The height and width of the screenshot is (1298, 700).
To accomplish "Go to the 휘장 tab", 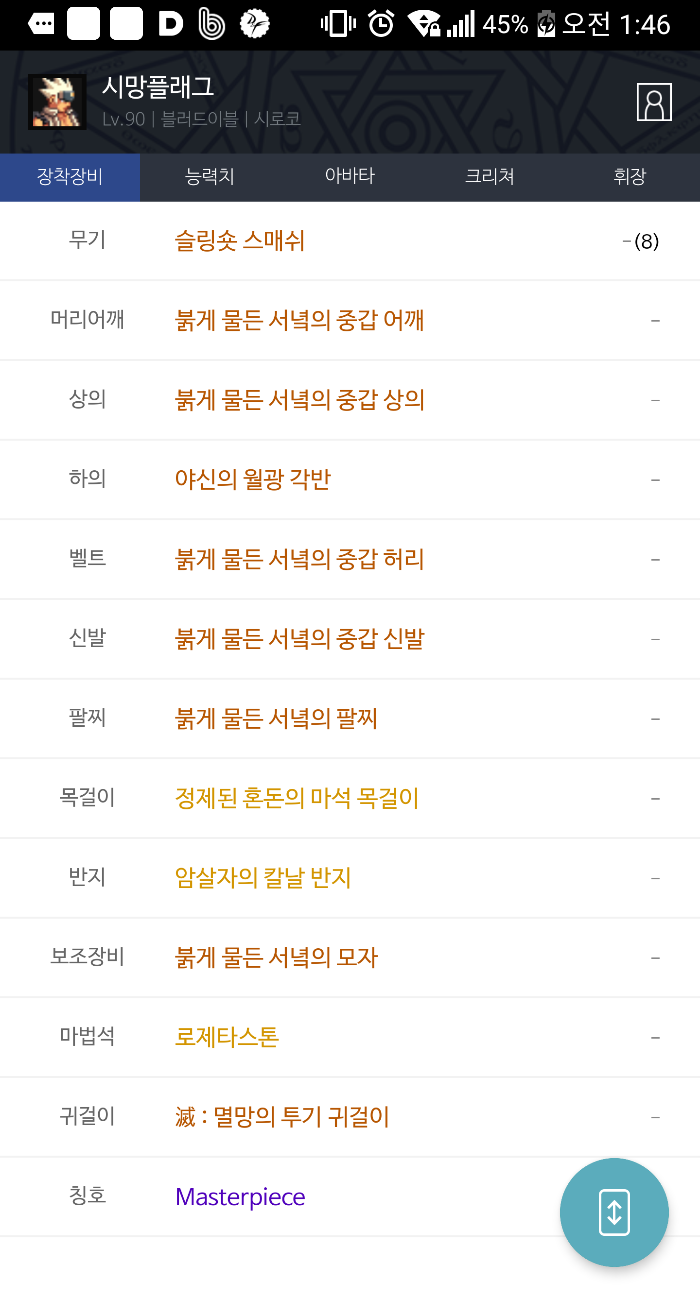I will tap(630, 177).
